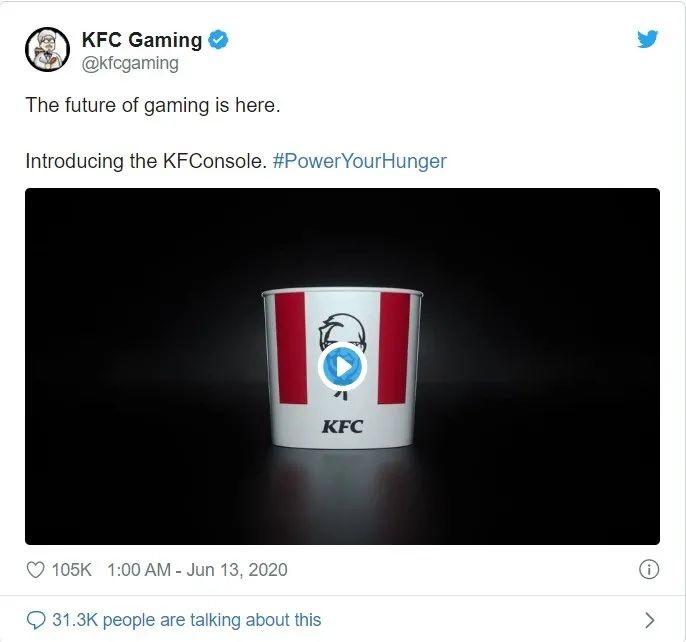Click the right red stripe on the bucket

coord(394,348)
